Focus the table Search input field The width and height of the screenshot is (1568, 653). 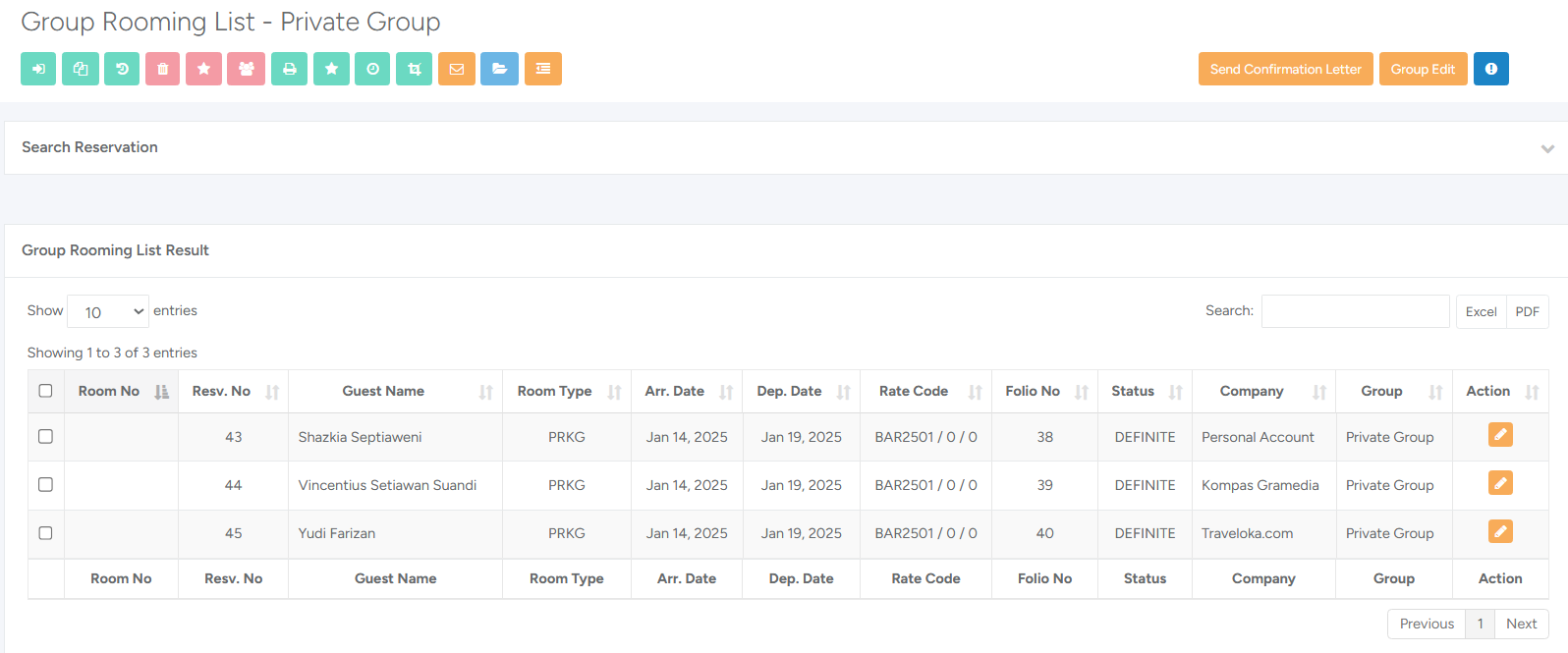(1355, 311)
